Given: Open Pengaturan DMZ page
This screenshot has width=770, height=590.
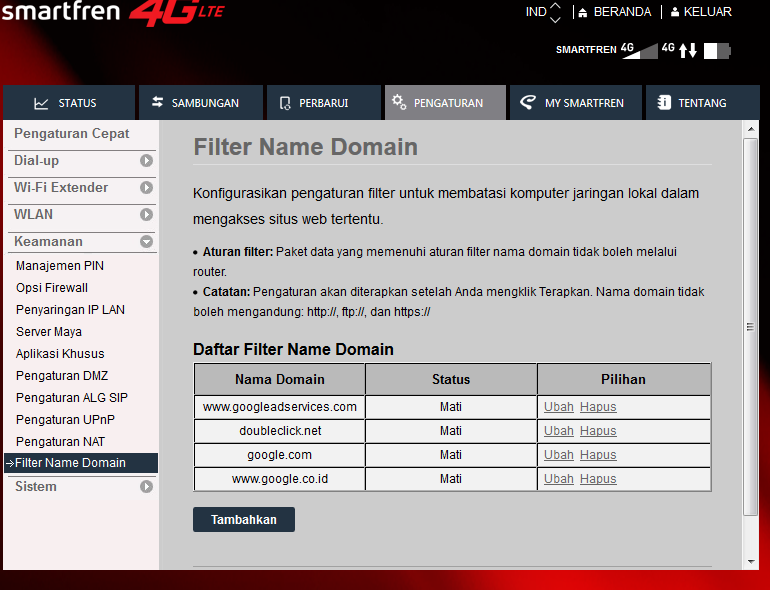Looking at the screenshot, I should [62, 376].
